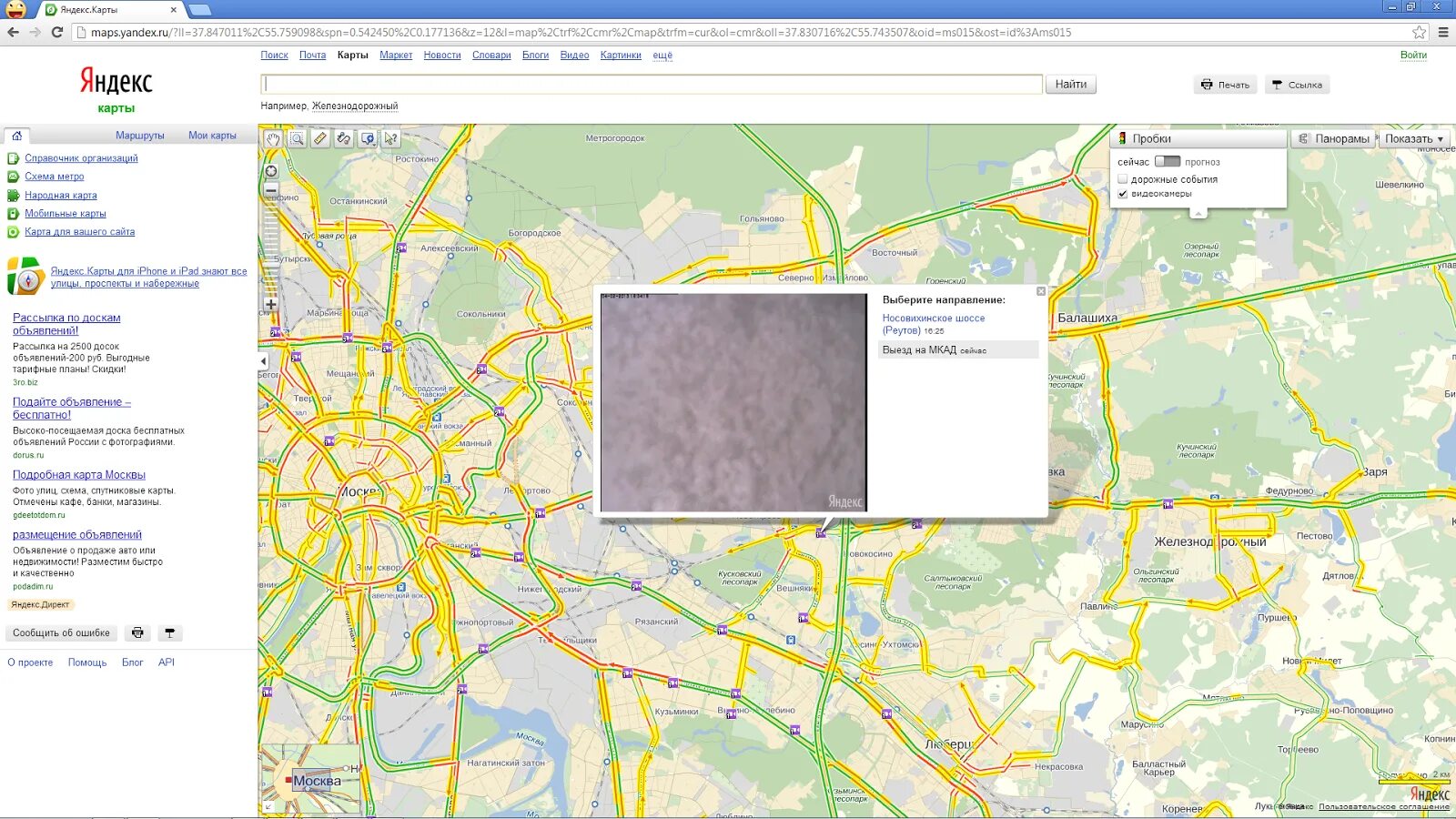
Task: Click the traffic camera image in the popup
Action: (x=733, y=402)
